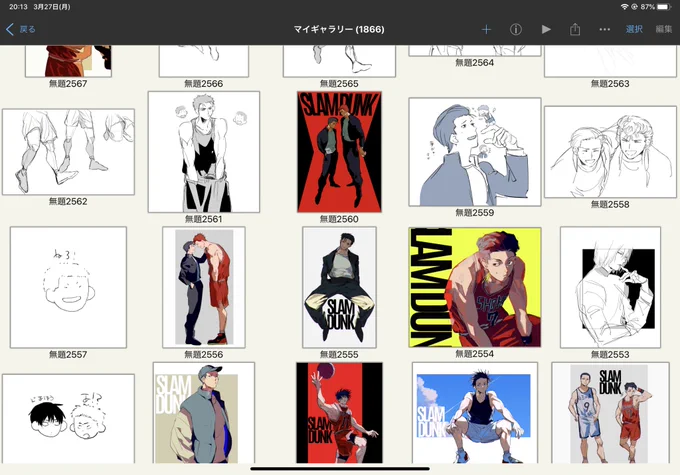Viewport: 680px width, 475px height.
Task: Open artwork thumbnail 無題2567
Action: click(x=68, y=61)
